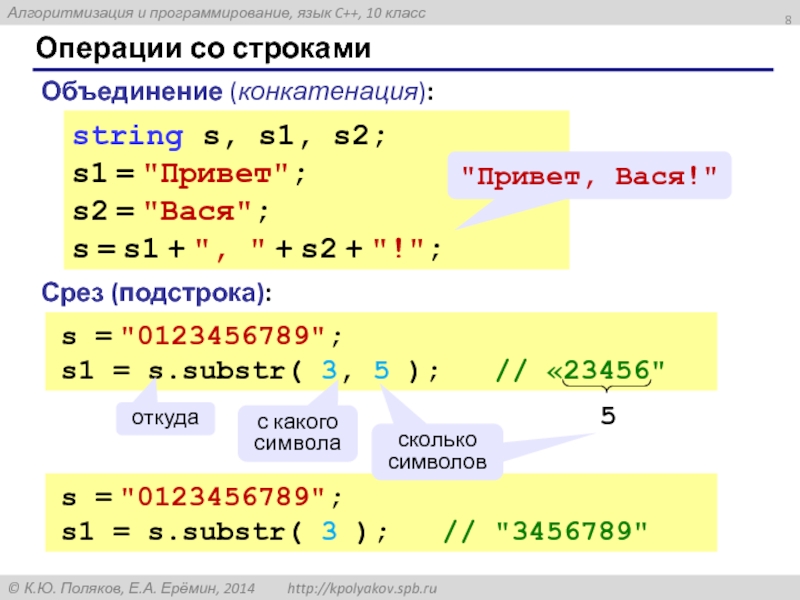Viewport: 800px width, 600px height.
Task: Open the link http://kpolyakov.spb.ru
Action: (x=362, y=588)
